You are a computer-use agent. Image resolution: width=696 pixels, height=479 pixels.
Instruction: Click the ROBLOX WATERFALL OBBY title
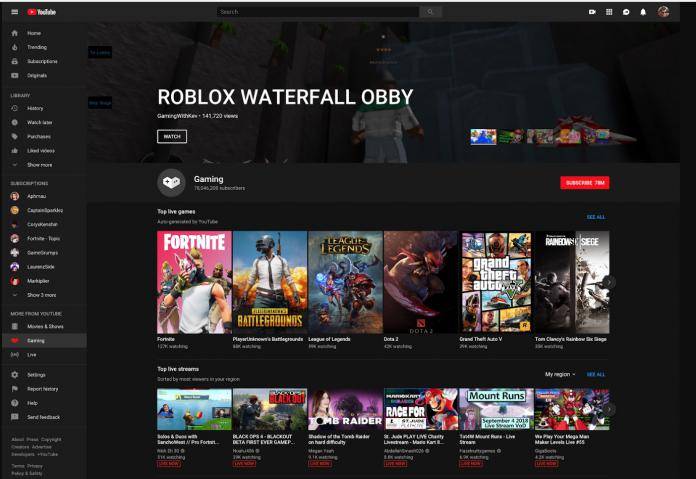[x=285, y=97]
